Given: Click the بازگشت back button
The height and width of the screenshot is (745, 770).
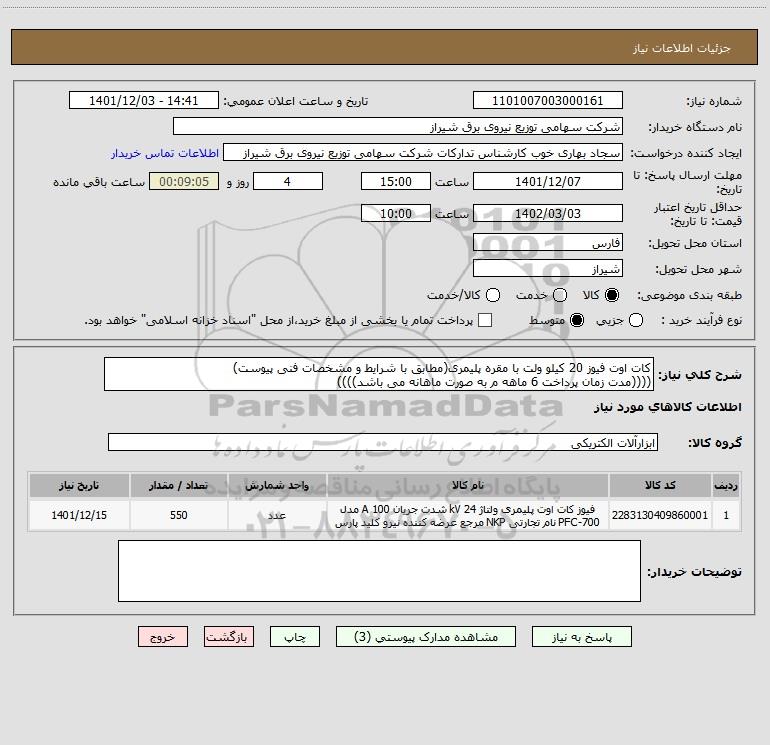Looking at the screenshot, I should [x=229, y=637].
